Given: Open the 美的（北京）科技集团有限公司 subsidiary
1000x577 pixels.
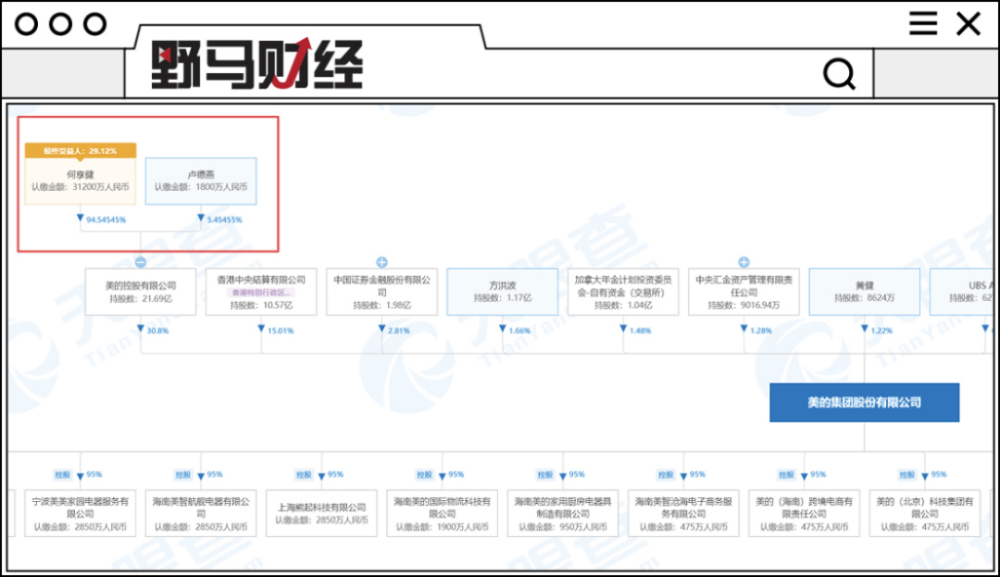Looking at the screenshot, I should coord(925,513).
